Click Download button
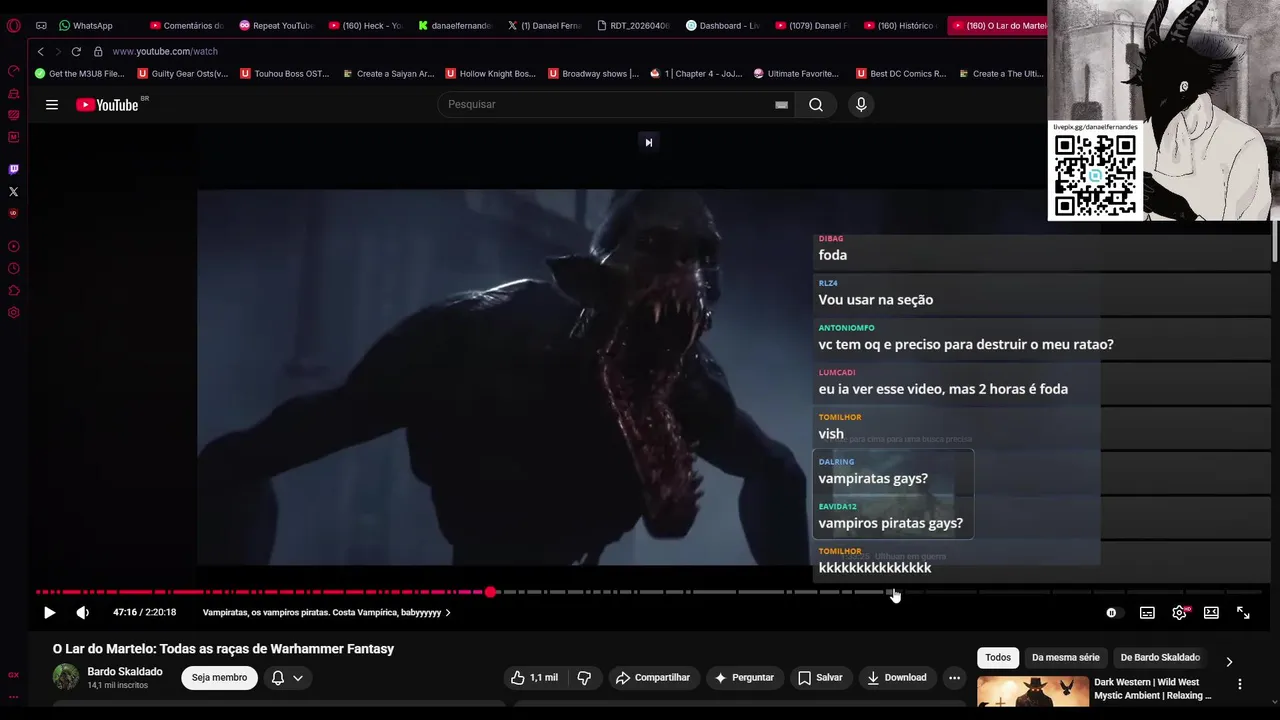 [x=897, y=678]
